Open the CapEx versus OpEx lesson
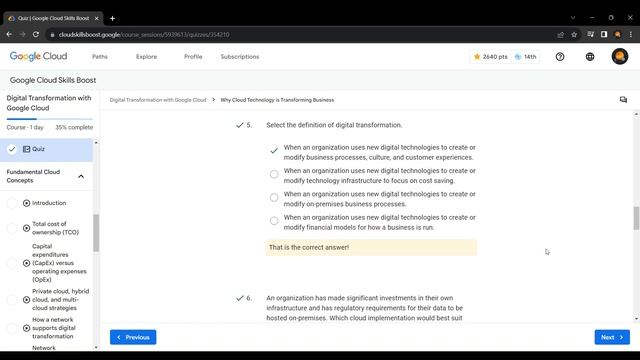Image resolution: width=640 pixels, height=360 pixels. click(x=59, y=263)
